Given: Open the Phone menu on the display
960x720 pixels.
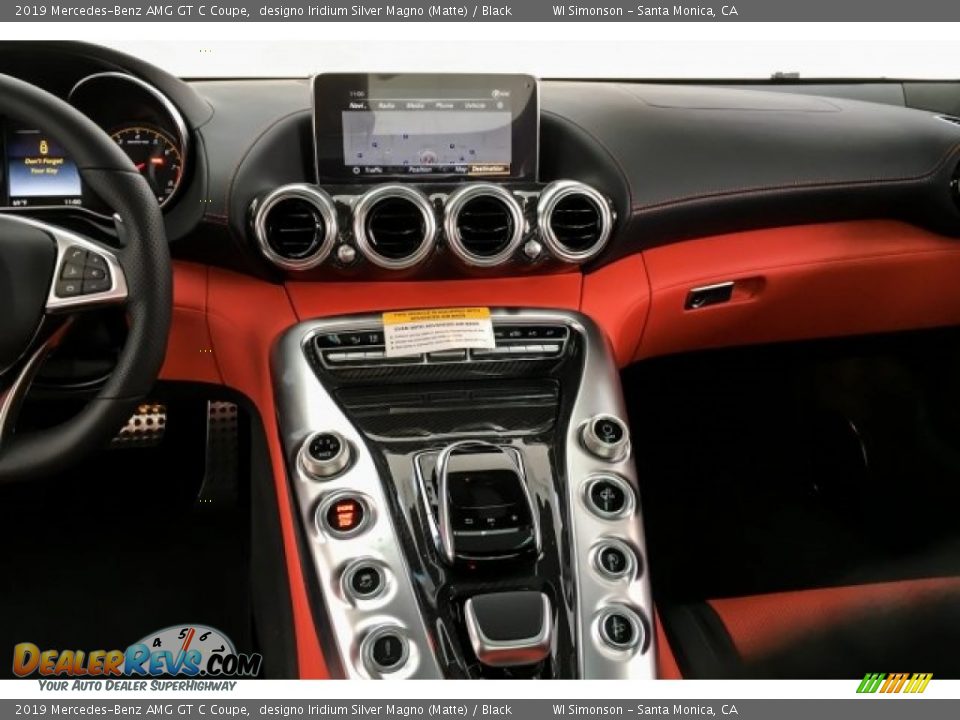Looking at the screenshot, I should click(444, 105).
